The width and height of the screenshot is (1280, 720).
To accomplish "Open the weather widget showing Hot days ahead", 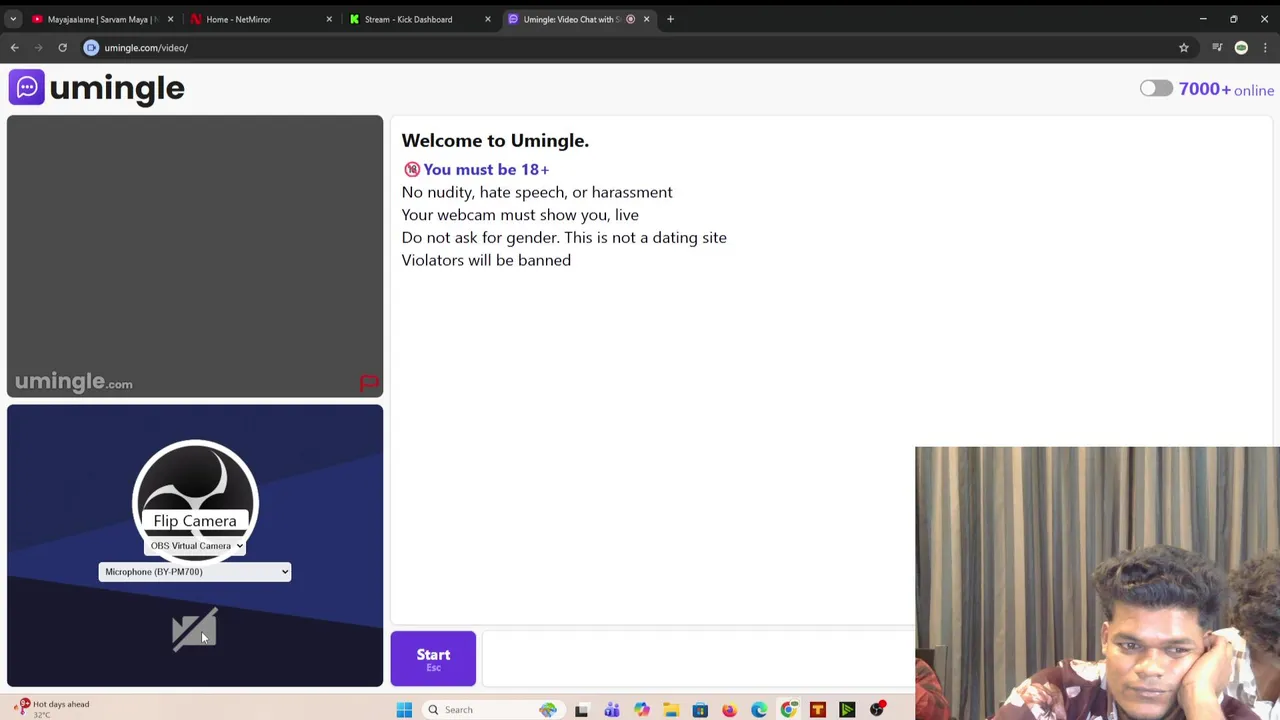I will click(x=52, y=708).
